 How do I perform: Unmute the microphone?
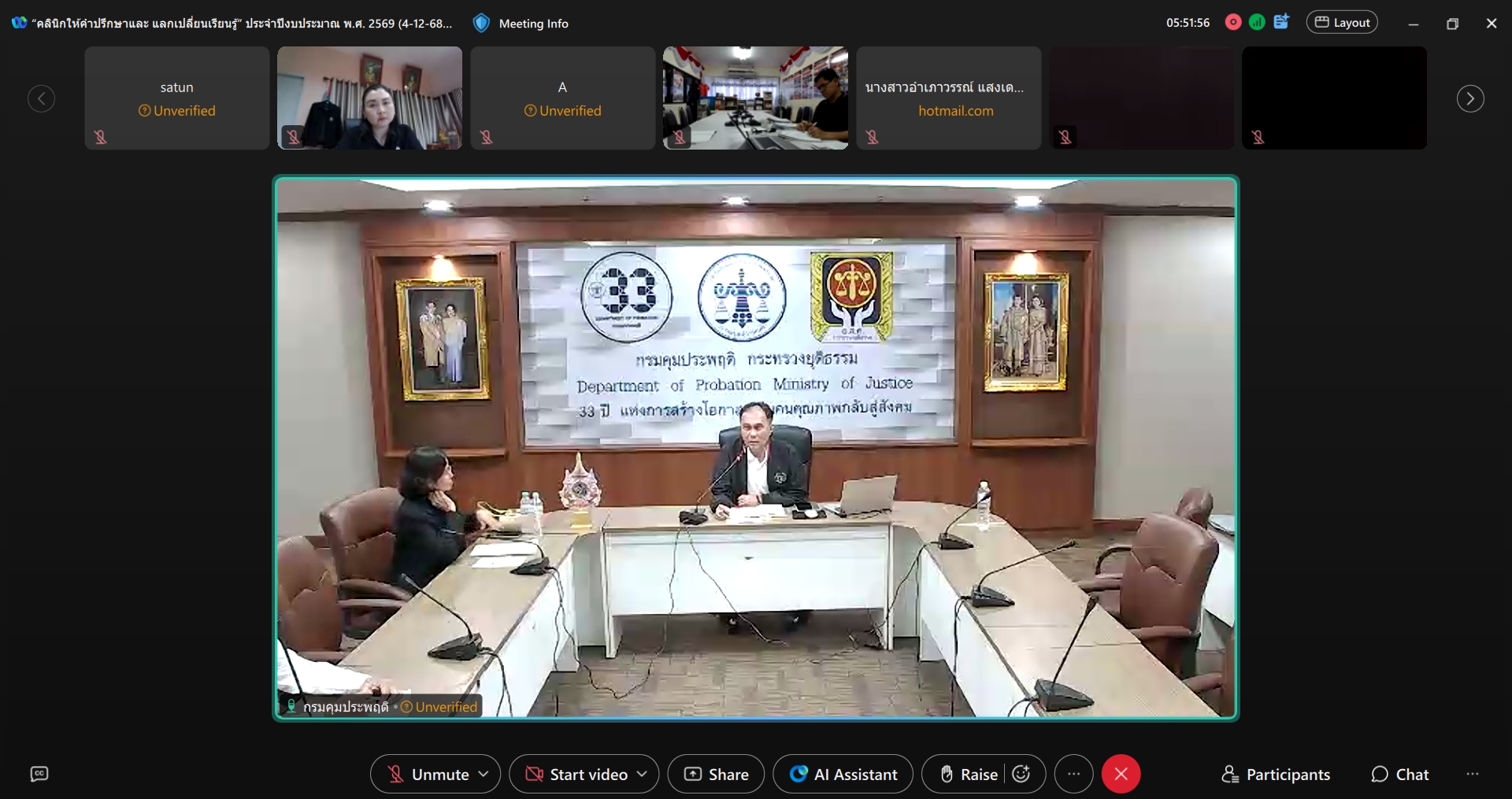coord(429,775)
